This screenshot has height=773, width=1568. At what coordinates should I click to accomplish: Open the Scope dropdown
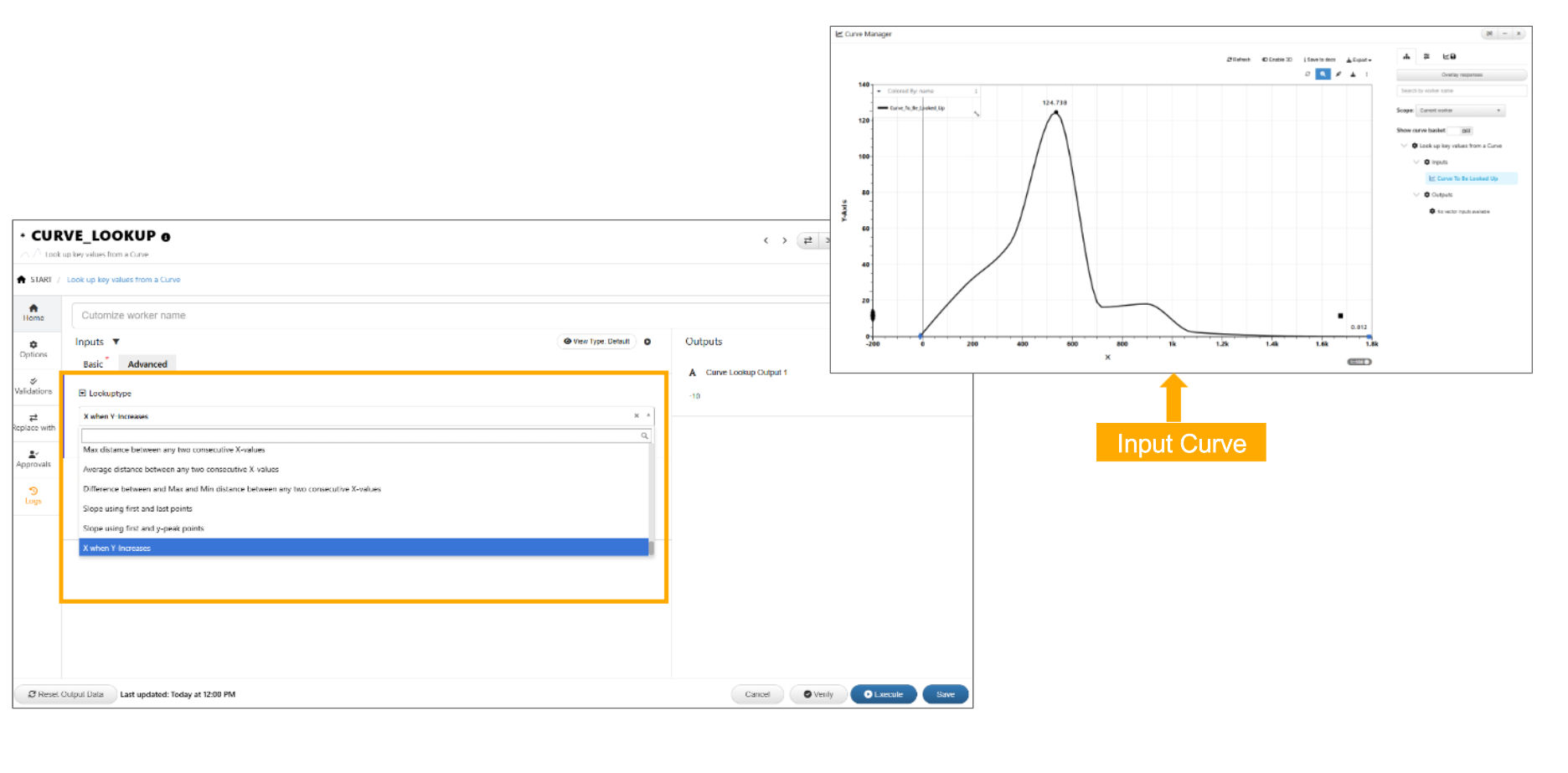pos(1460,111)
